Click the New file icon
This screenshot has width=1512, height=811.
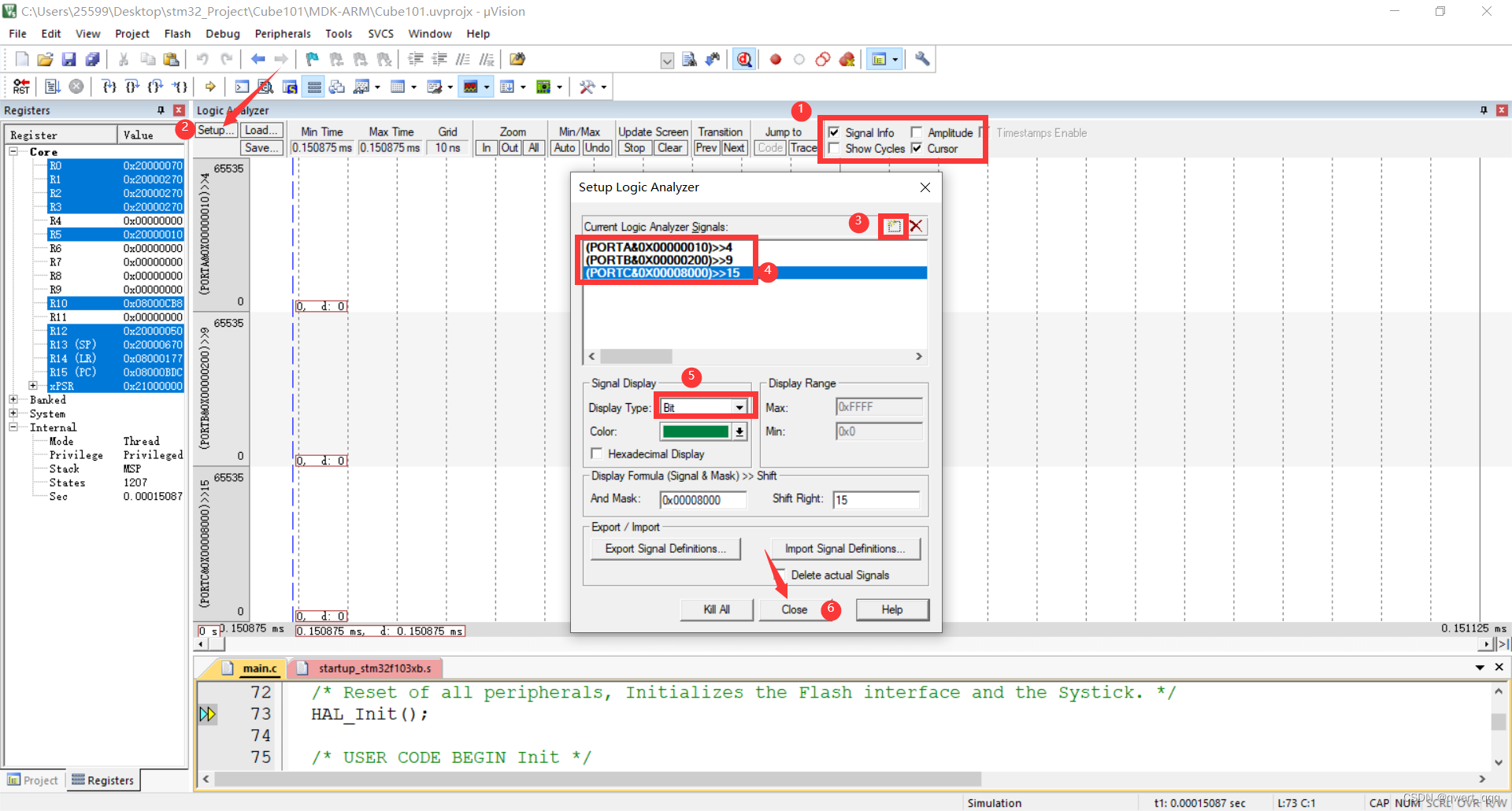coord(22,59)
